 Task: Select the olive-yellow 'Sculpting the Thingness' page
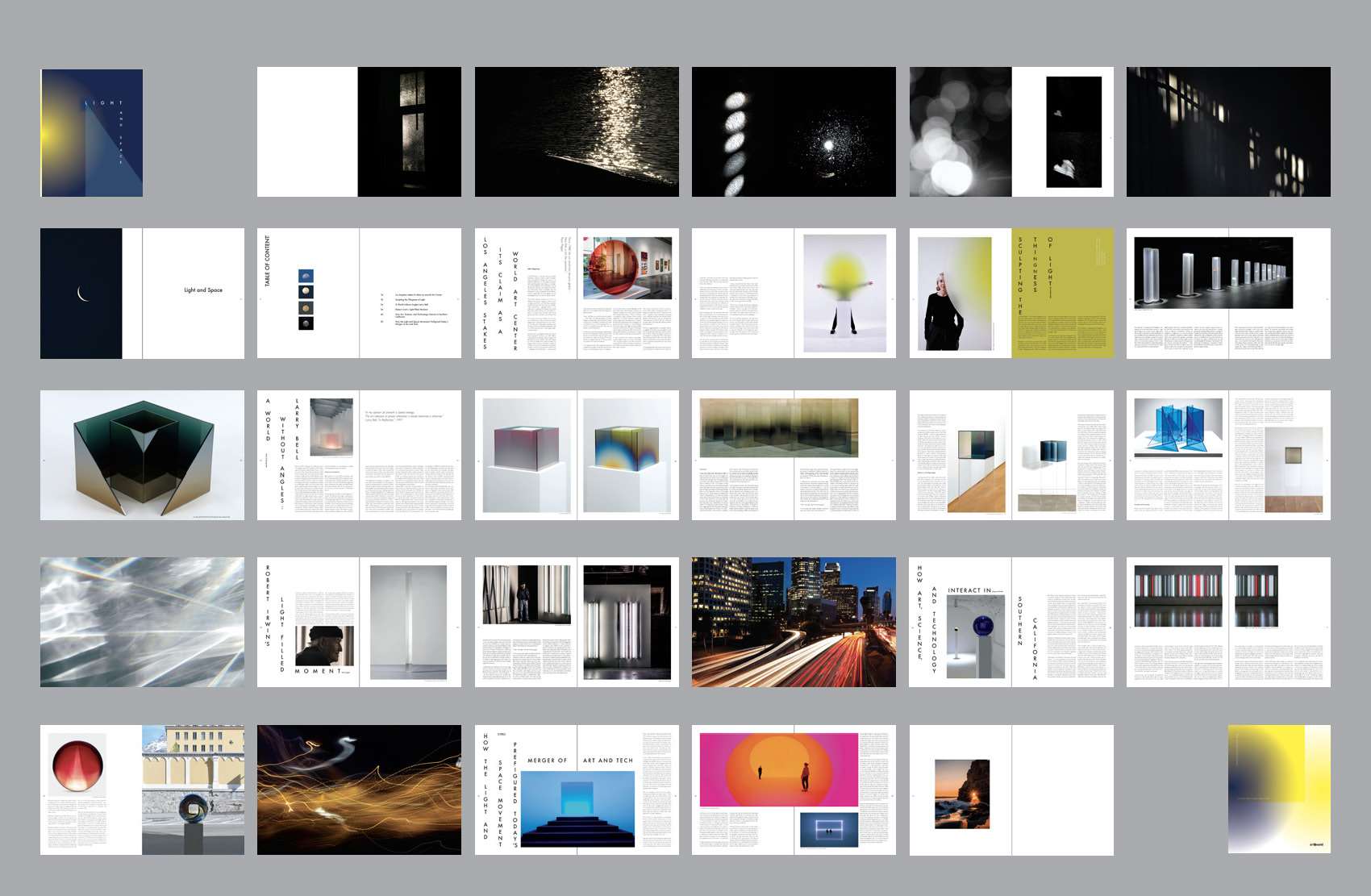tap(1062, 294)
